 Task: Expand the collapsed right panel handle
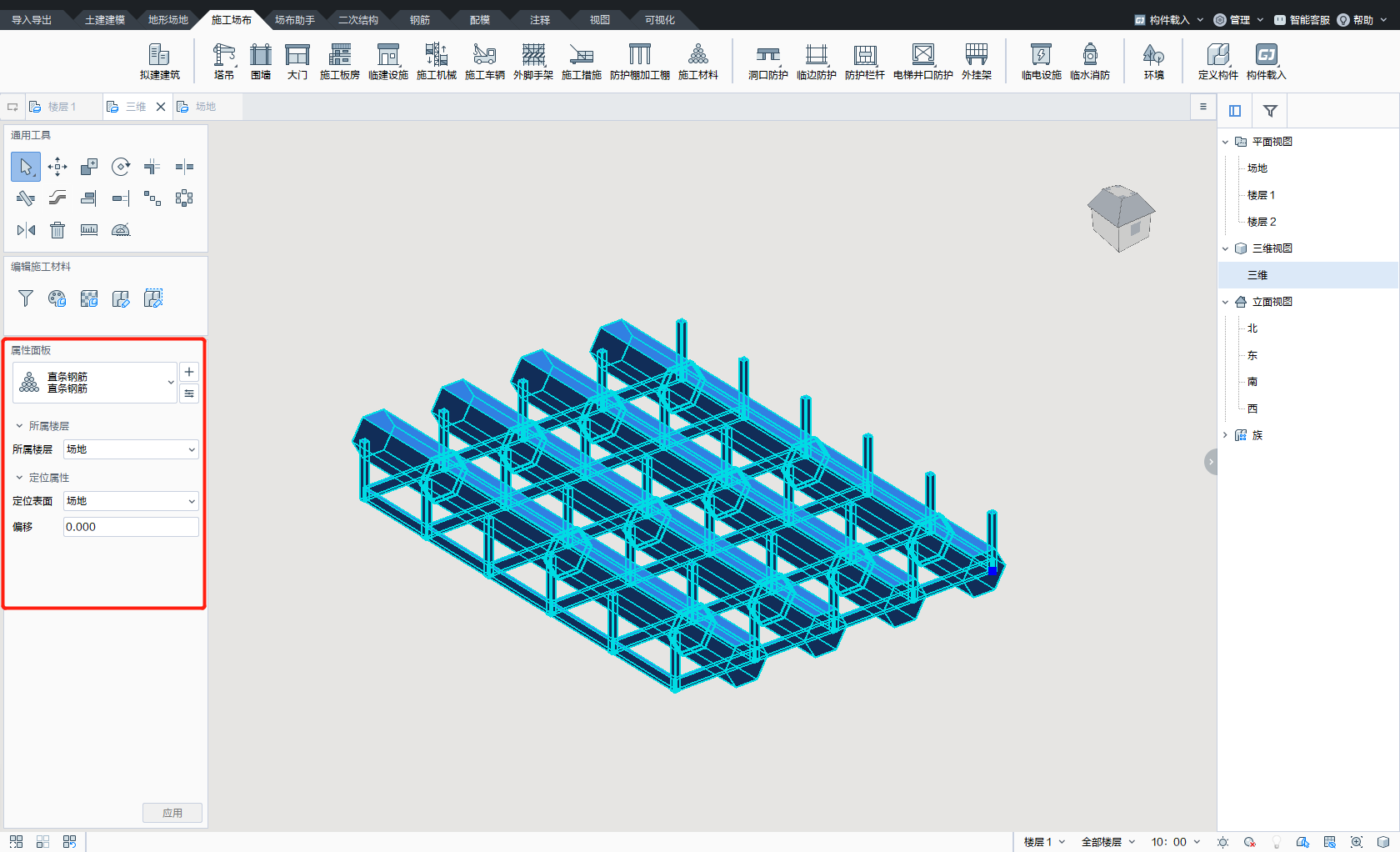pos(1211,462)
